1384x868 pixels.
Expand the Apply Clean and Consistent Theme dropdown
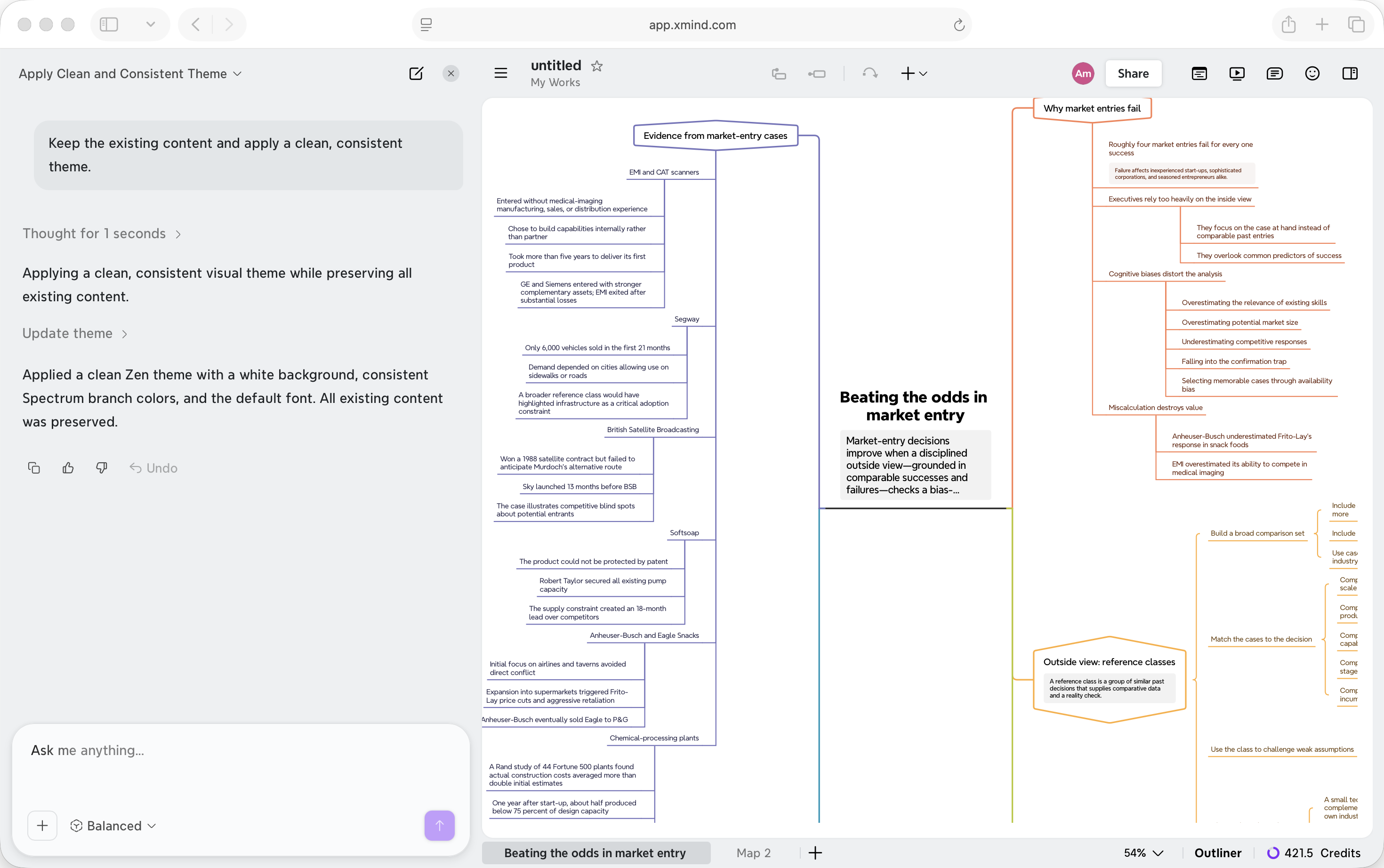pyautogui.click(x=130, y=73)
